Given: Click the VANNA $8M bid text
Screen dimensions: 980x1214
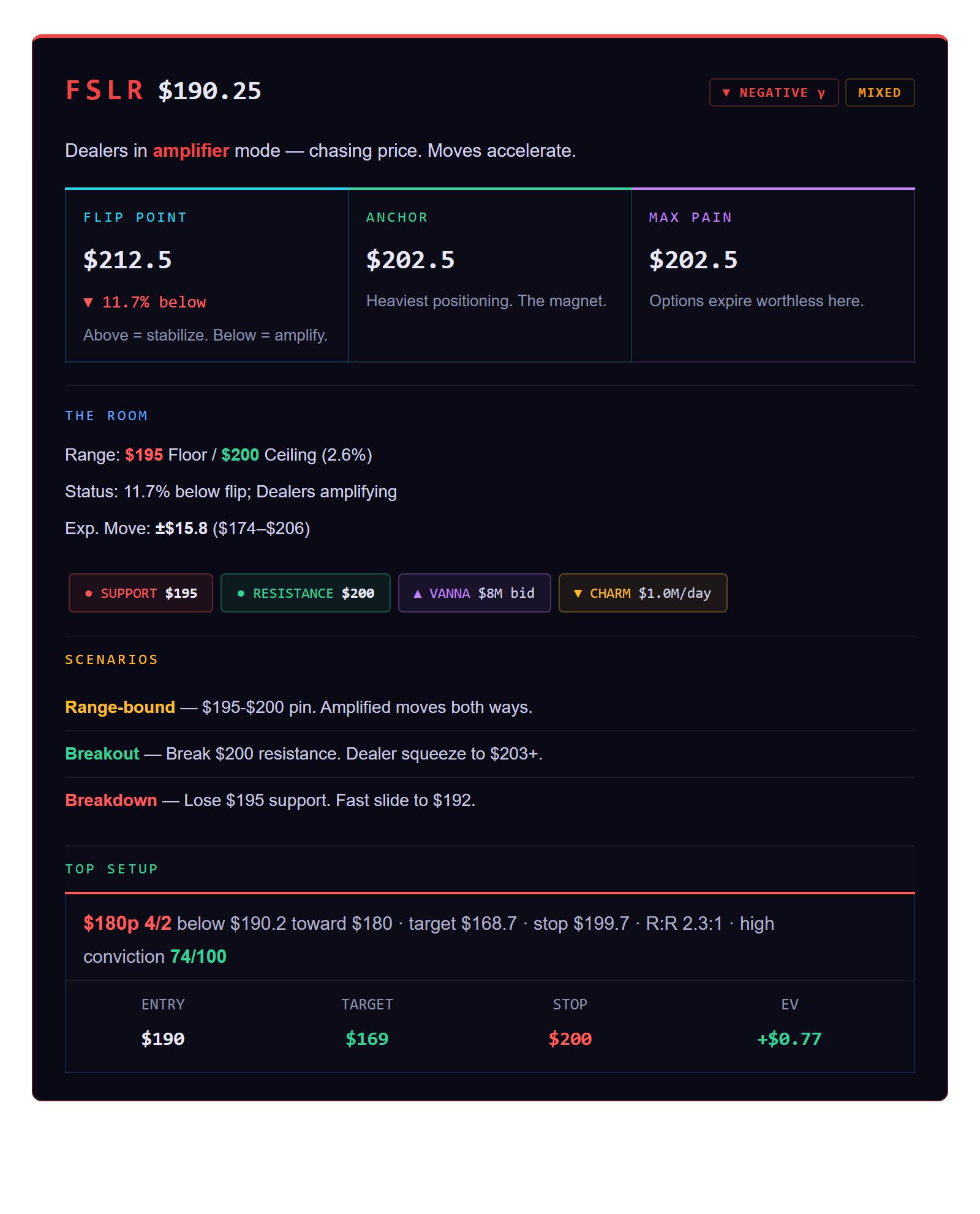Looking at the screenshot, I should (x=482, y=594).
